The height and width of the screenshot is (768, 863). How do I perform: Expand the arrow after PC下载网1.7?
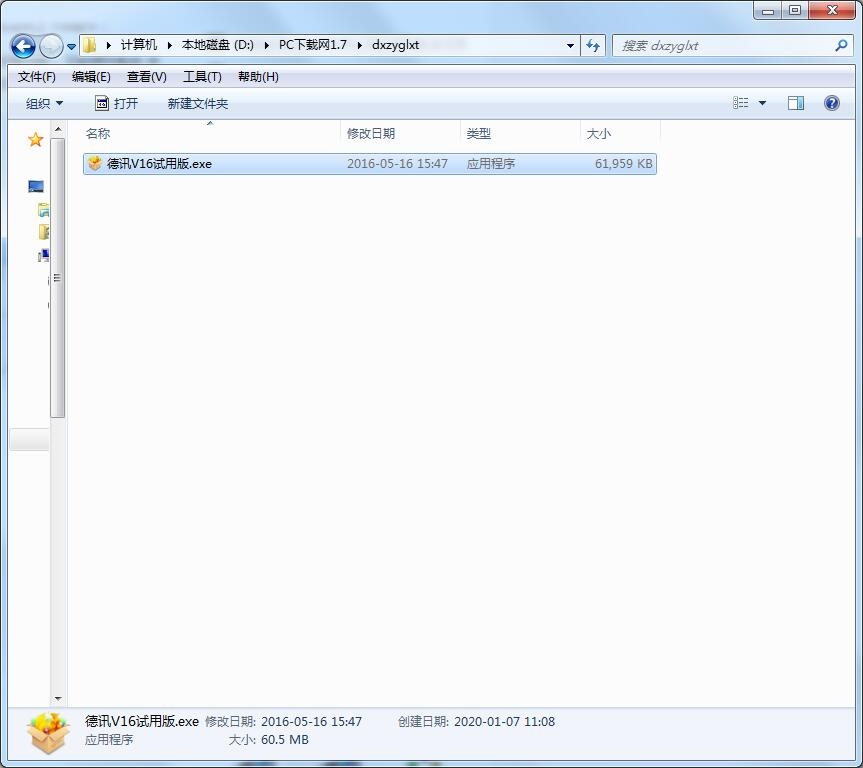point(359,45)
